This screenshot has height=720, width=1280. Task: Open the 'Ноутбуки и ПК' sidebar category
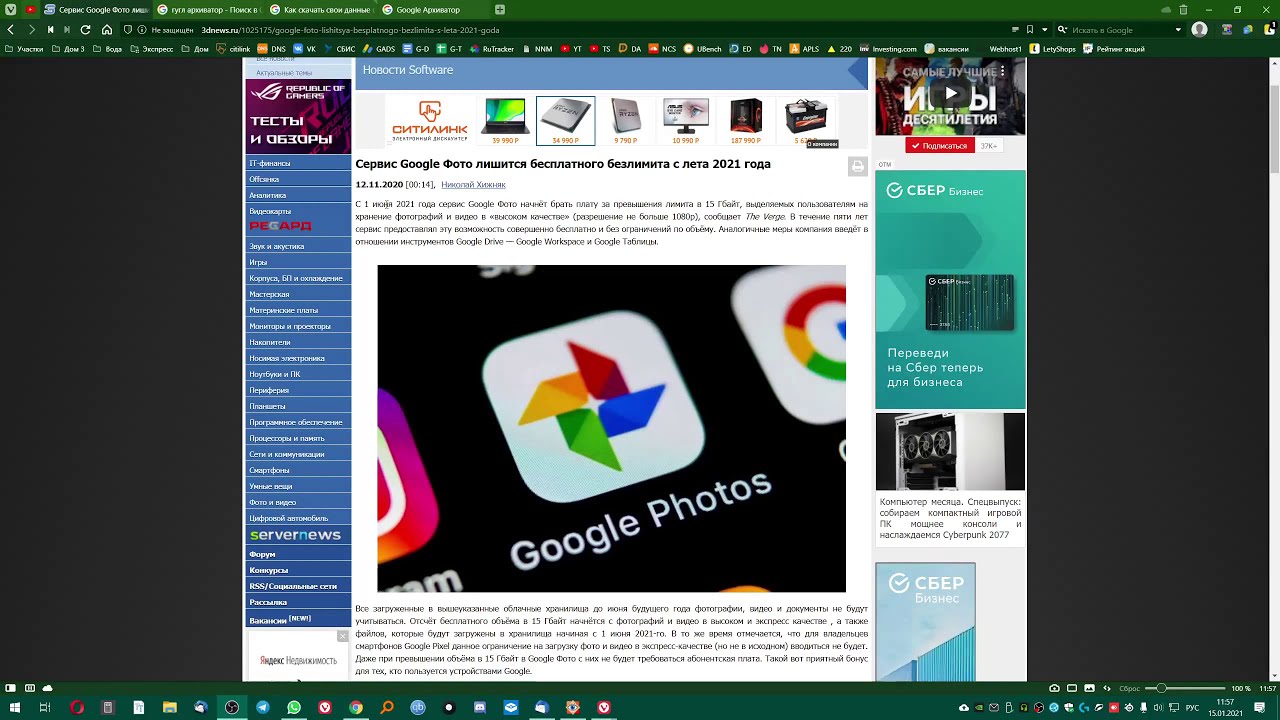click(298, 374)
